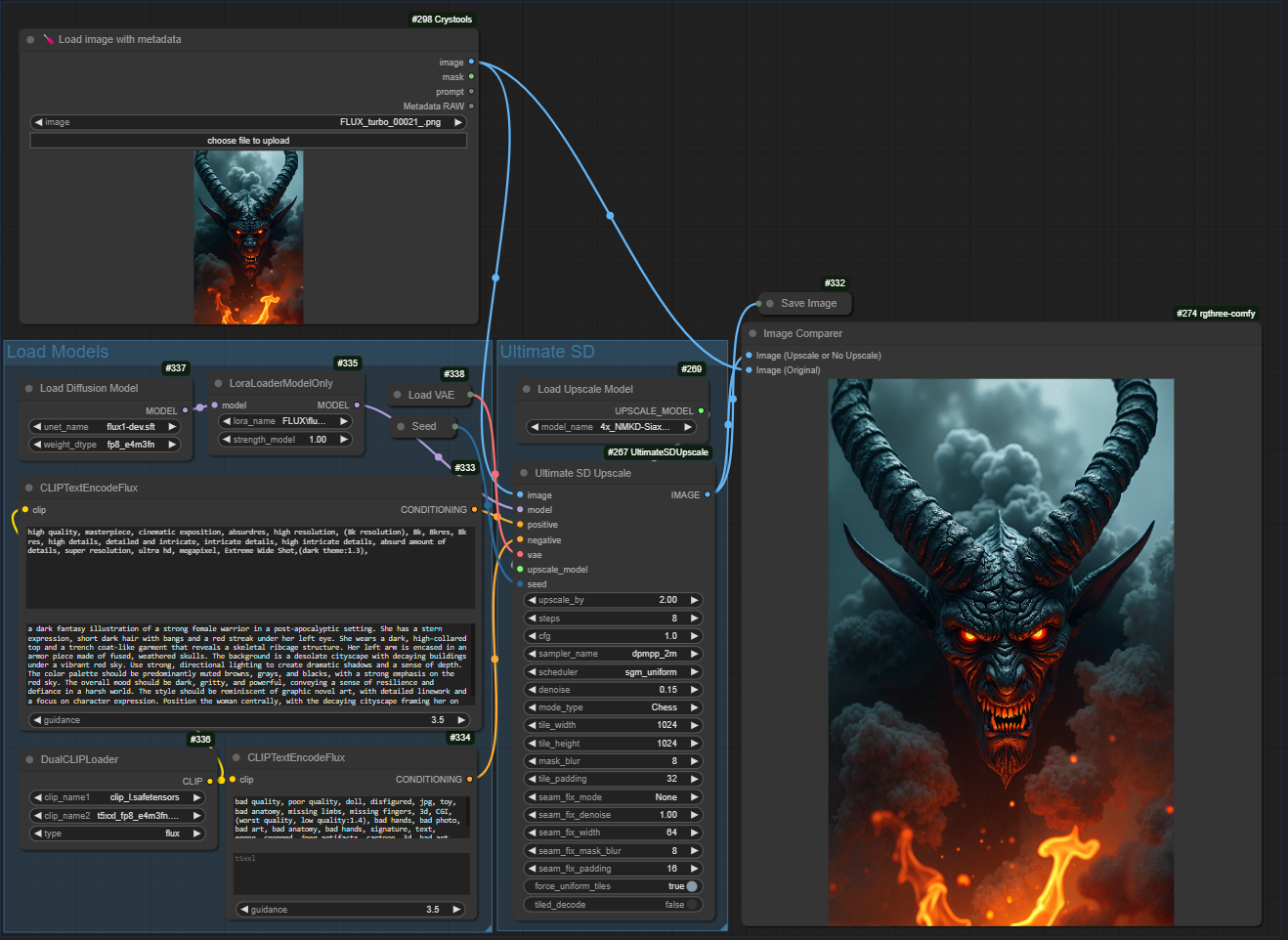Click the demon image preview thumbnail
This screenshot has width=1288, height=940.
pos(248,237)
